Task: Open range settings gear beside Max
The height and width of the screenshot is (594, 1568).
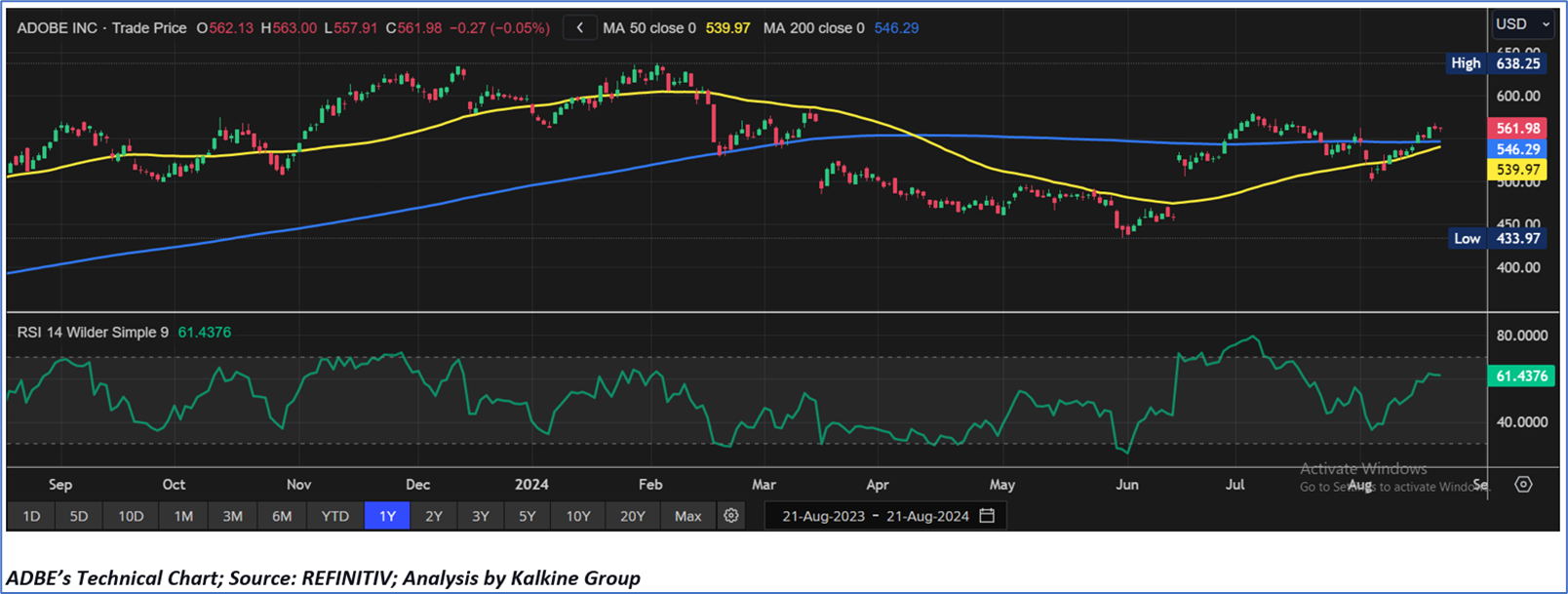Action: (731, 516)
